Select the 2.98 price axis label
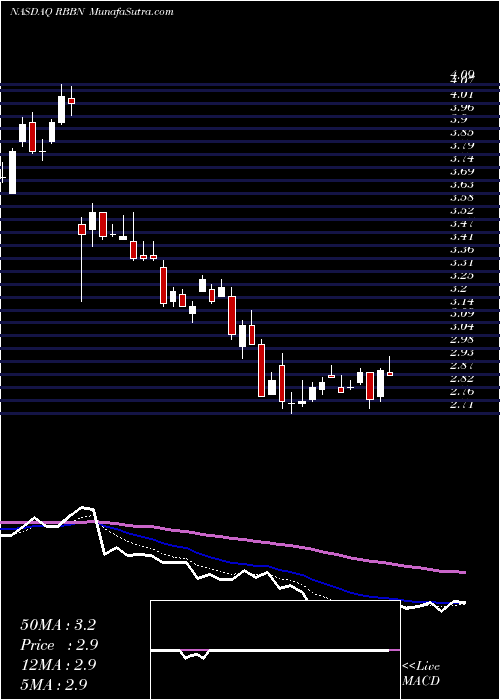The height and width of the screenshot is (700, 500). (x=462, y=339)
